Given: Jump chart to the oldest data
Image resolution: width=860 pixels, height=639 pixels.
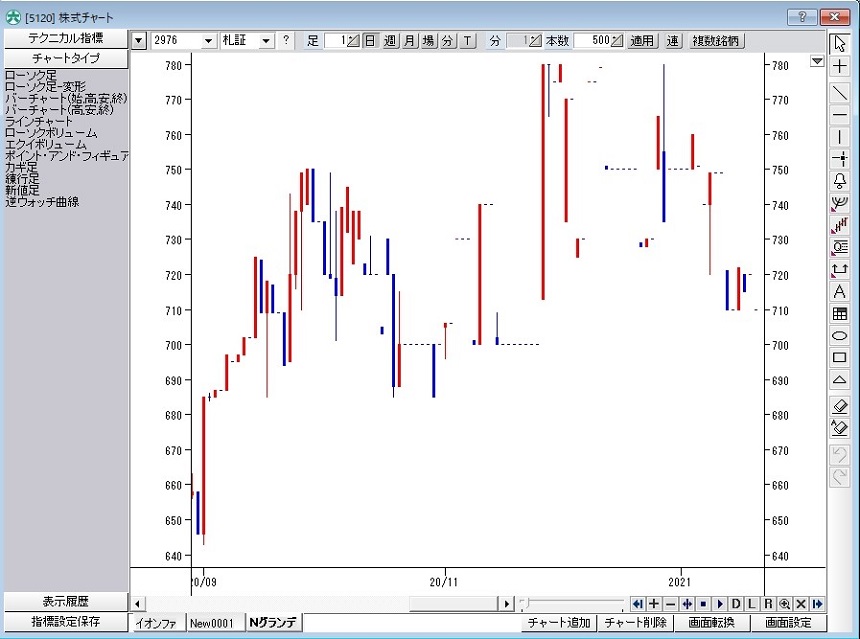Looking at the screenshot, I should click(x=637, y=604).
